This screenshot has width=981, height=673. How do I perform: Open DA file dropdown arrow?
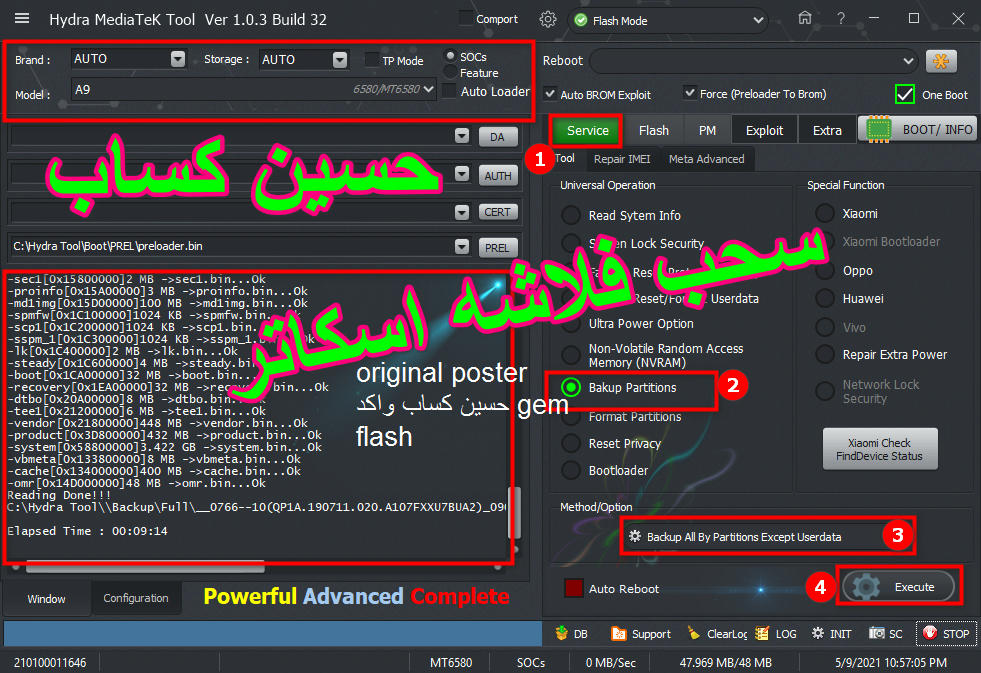click(462, 136)
